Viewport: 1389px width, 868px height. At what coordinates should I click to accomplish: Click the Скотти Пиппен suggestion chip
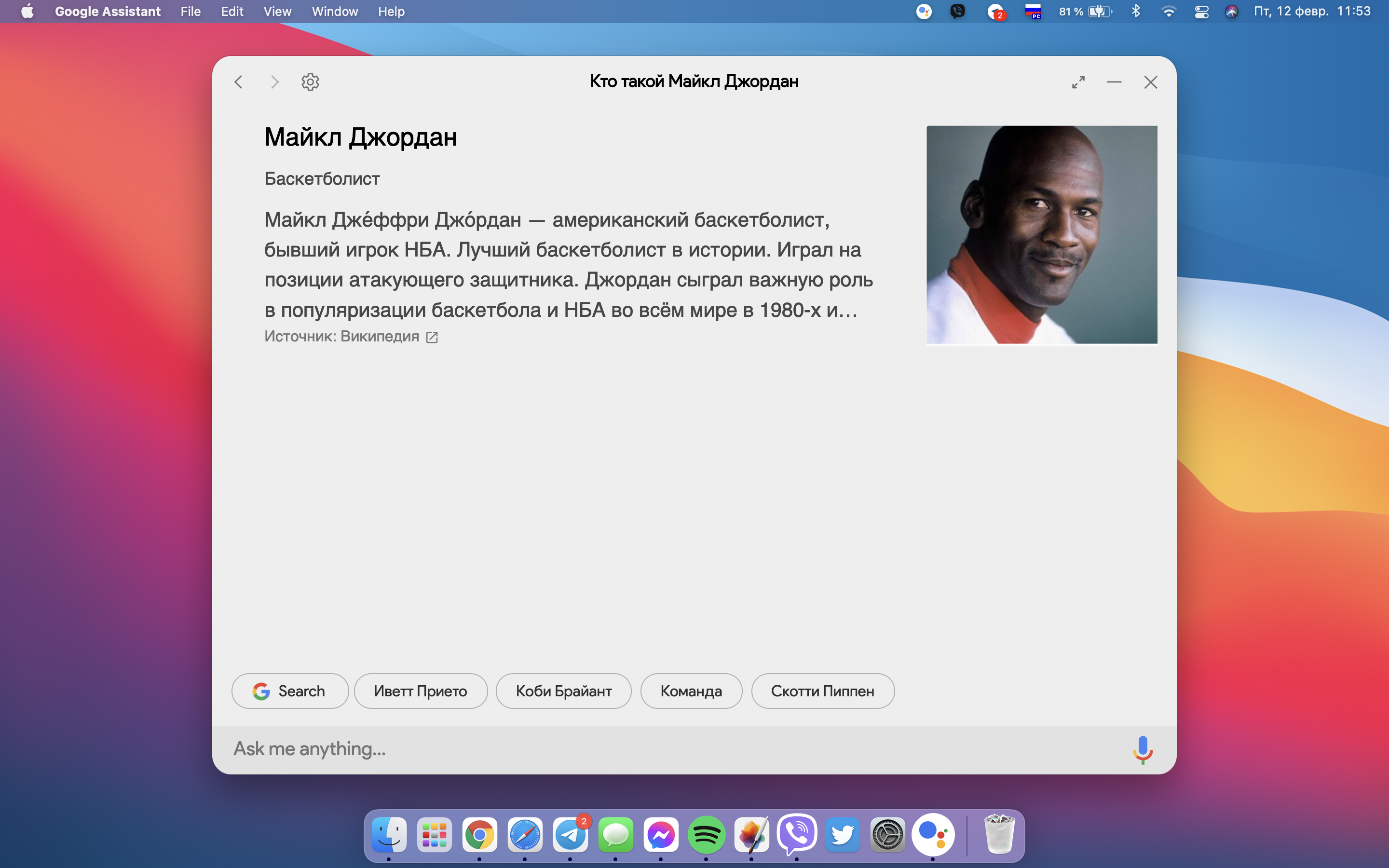click(x=822, y=691)
